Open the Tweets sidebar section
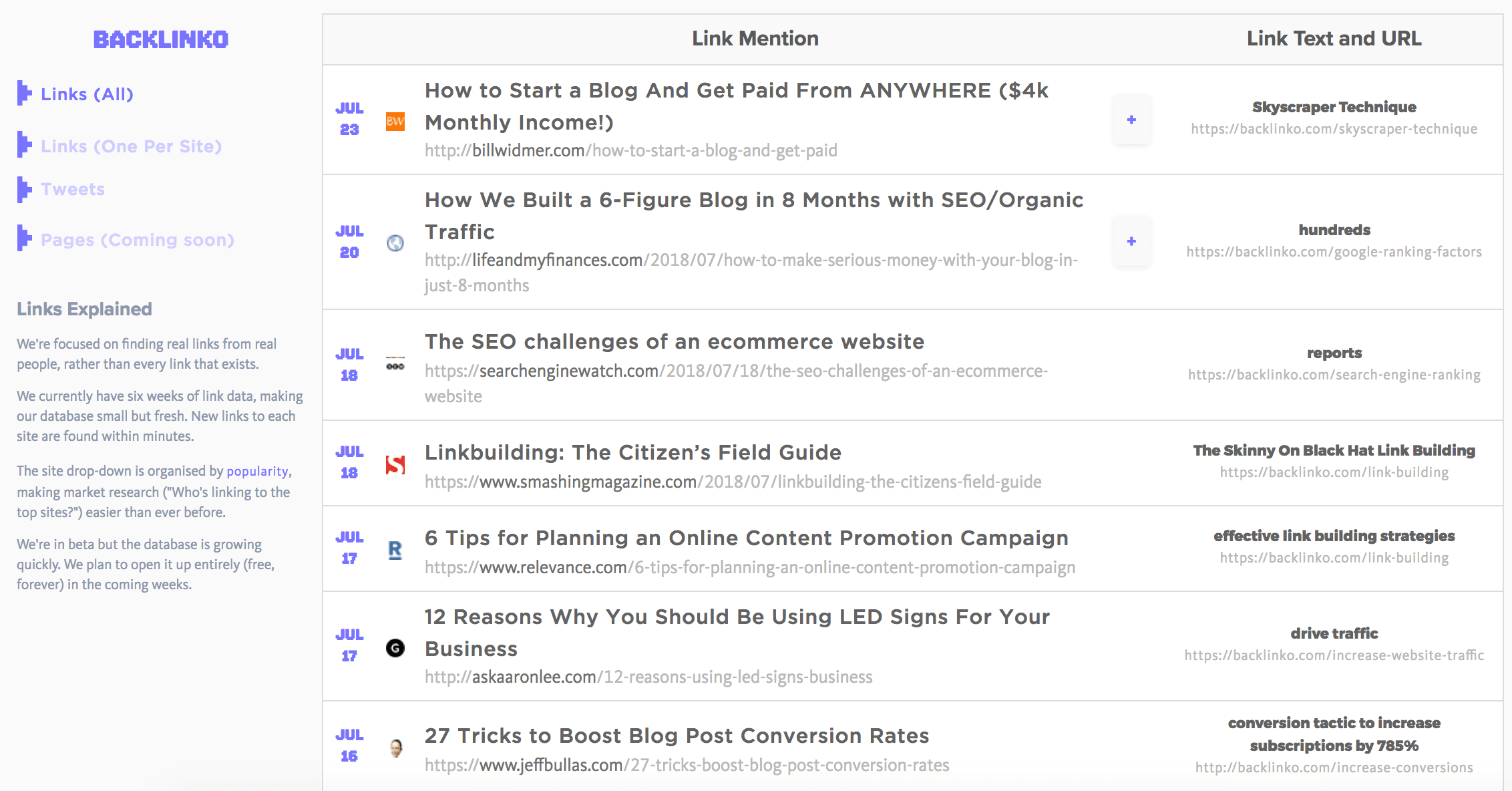This screenshot has width=1512, height=791. [x=73, y=189]
